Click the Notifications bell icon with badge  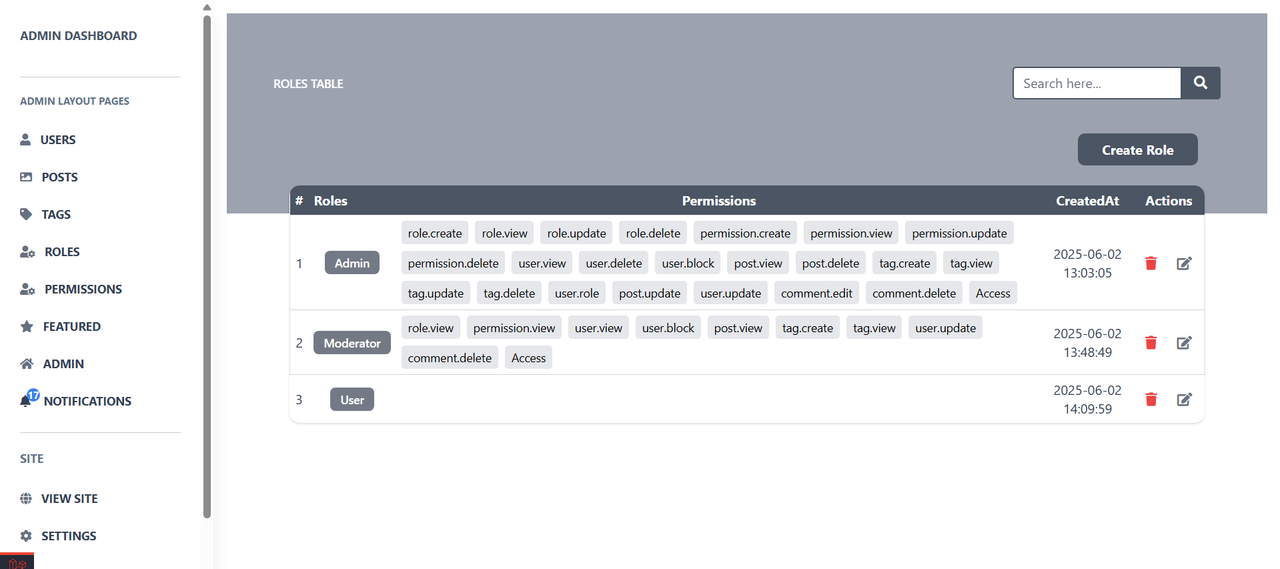(x=28, y=399)
